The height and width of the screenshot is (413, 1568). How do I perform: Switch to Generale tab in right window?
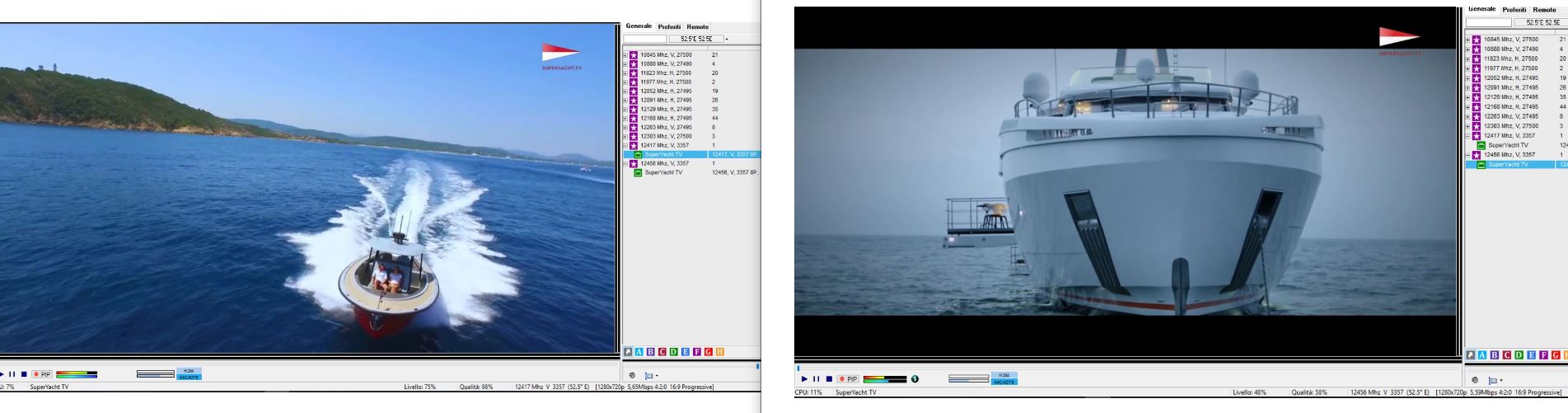[x=1482, y=10]
